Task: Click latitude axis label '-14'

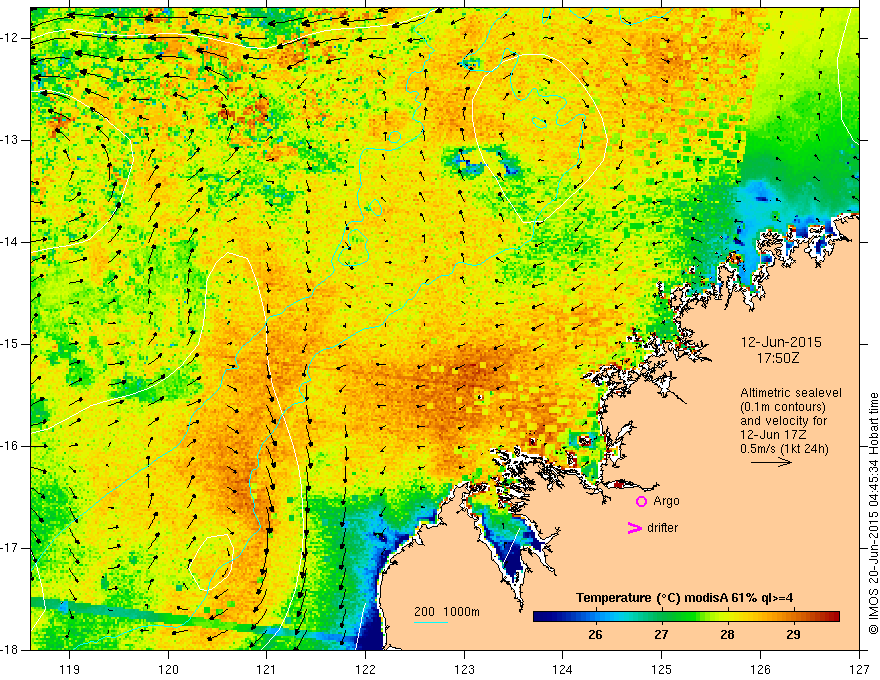Action: tap(10, 242)
